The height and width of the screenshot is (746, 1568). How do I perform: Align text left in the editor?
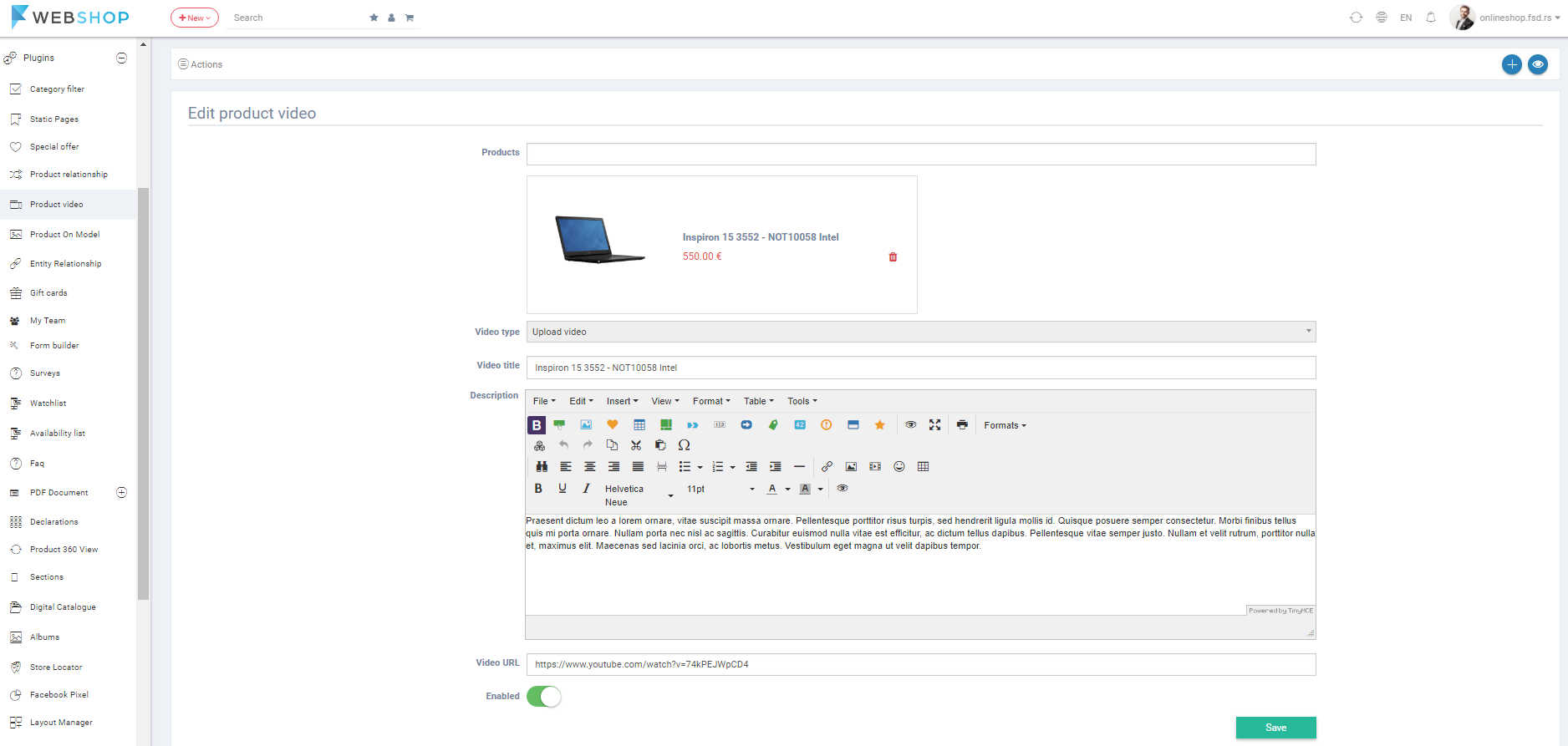(x=566, y=467)
